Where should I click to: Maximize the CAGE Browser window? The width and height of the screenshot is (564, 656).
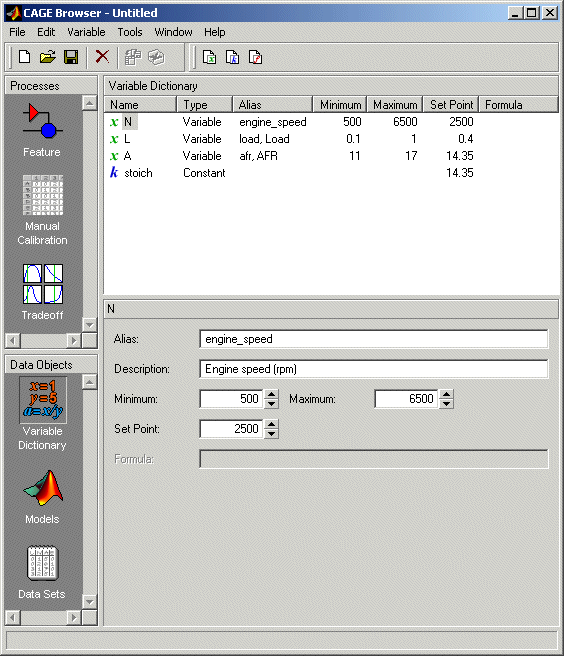(531, 13)
